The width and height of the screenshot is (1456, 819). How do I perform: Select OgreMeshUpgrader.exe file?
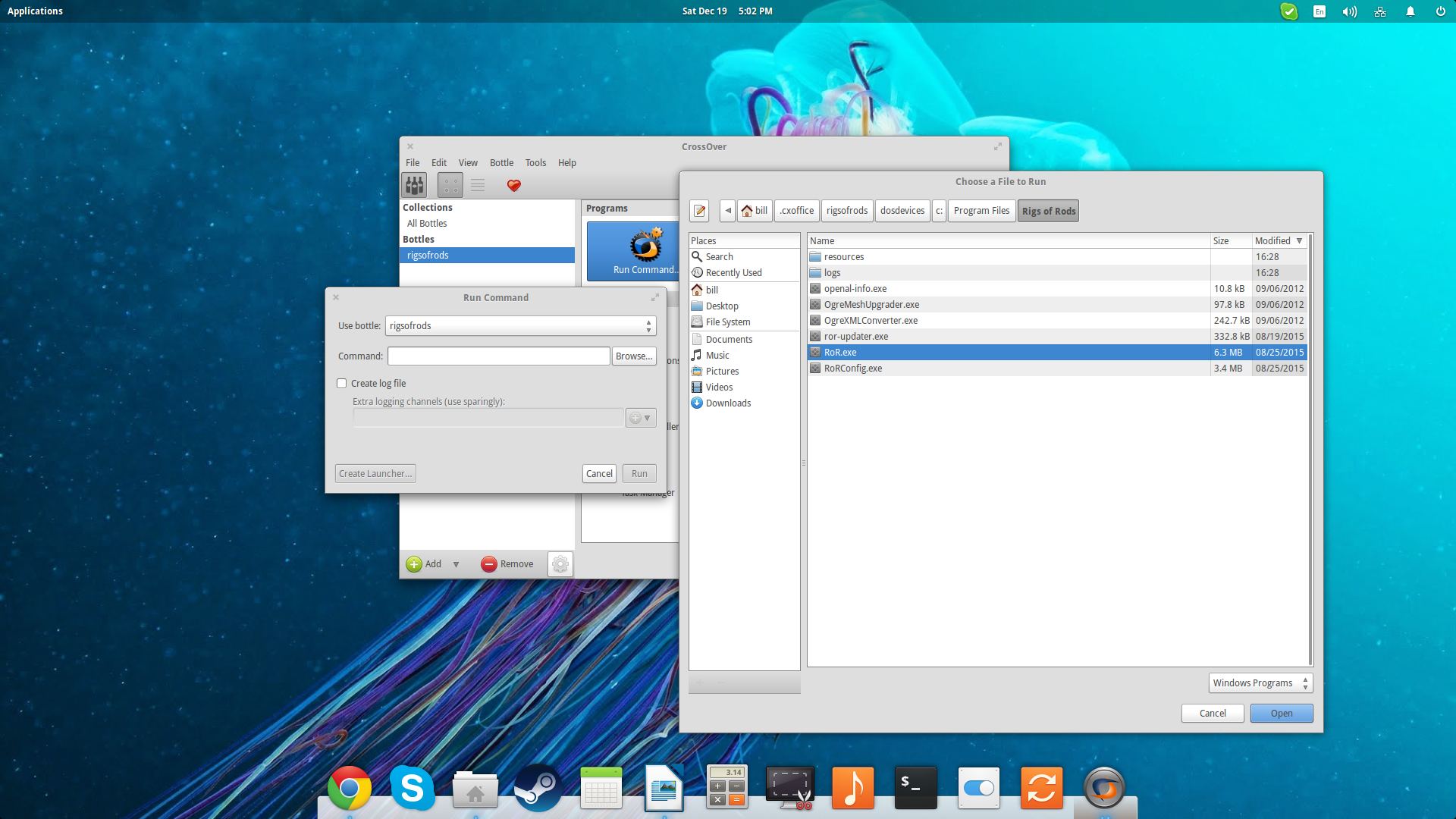pos(1057,305)
